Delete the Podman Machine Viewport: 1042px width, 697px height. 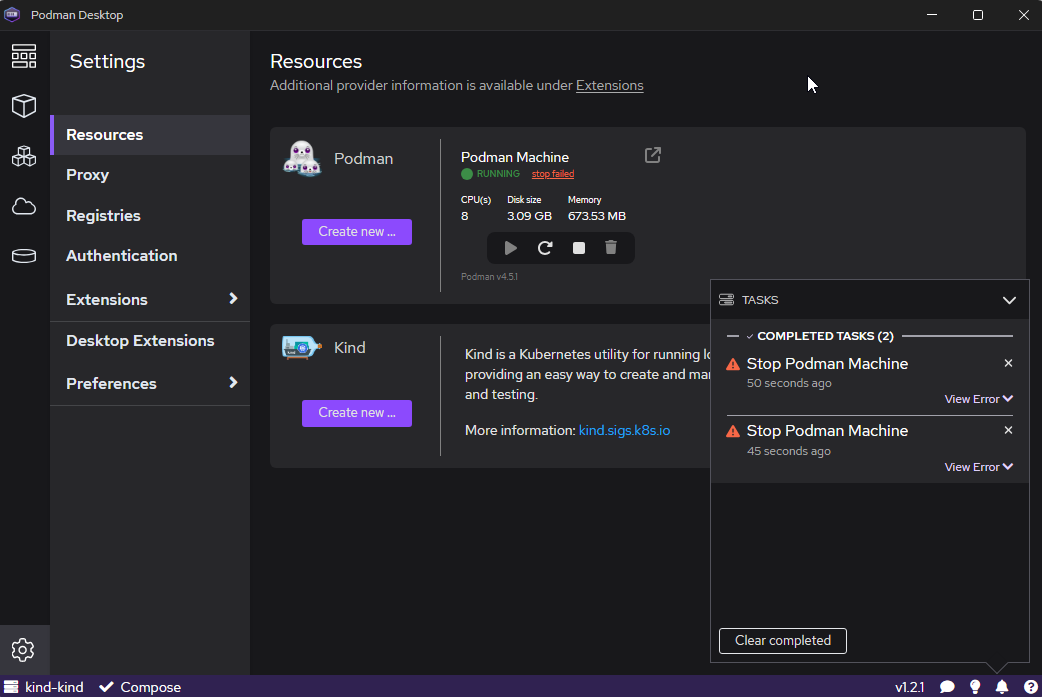tap(611, 247)
